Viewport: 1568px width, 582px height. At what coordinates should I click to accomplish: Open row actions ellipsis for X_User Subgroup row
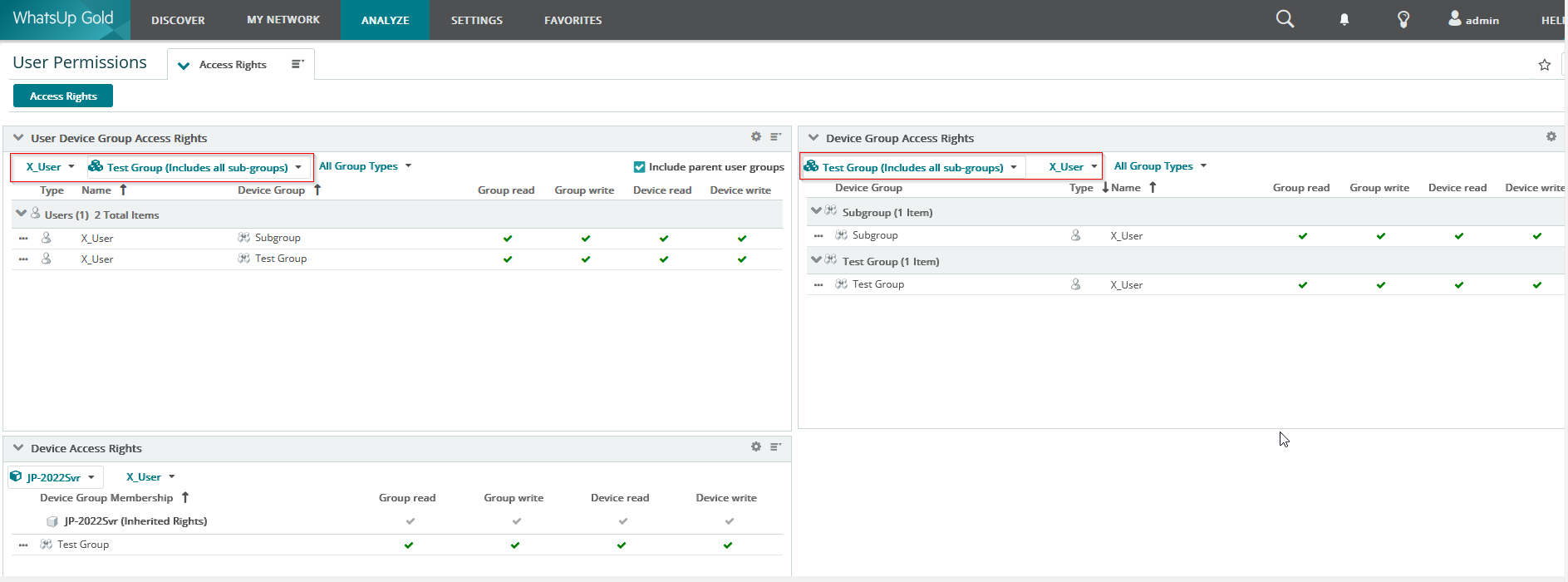[23, 238]
